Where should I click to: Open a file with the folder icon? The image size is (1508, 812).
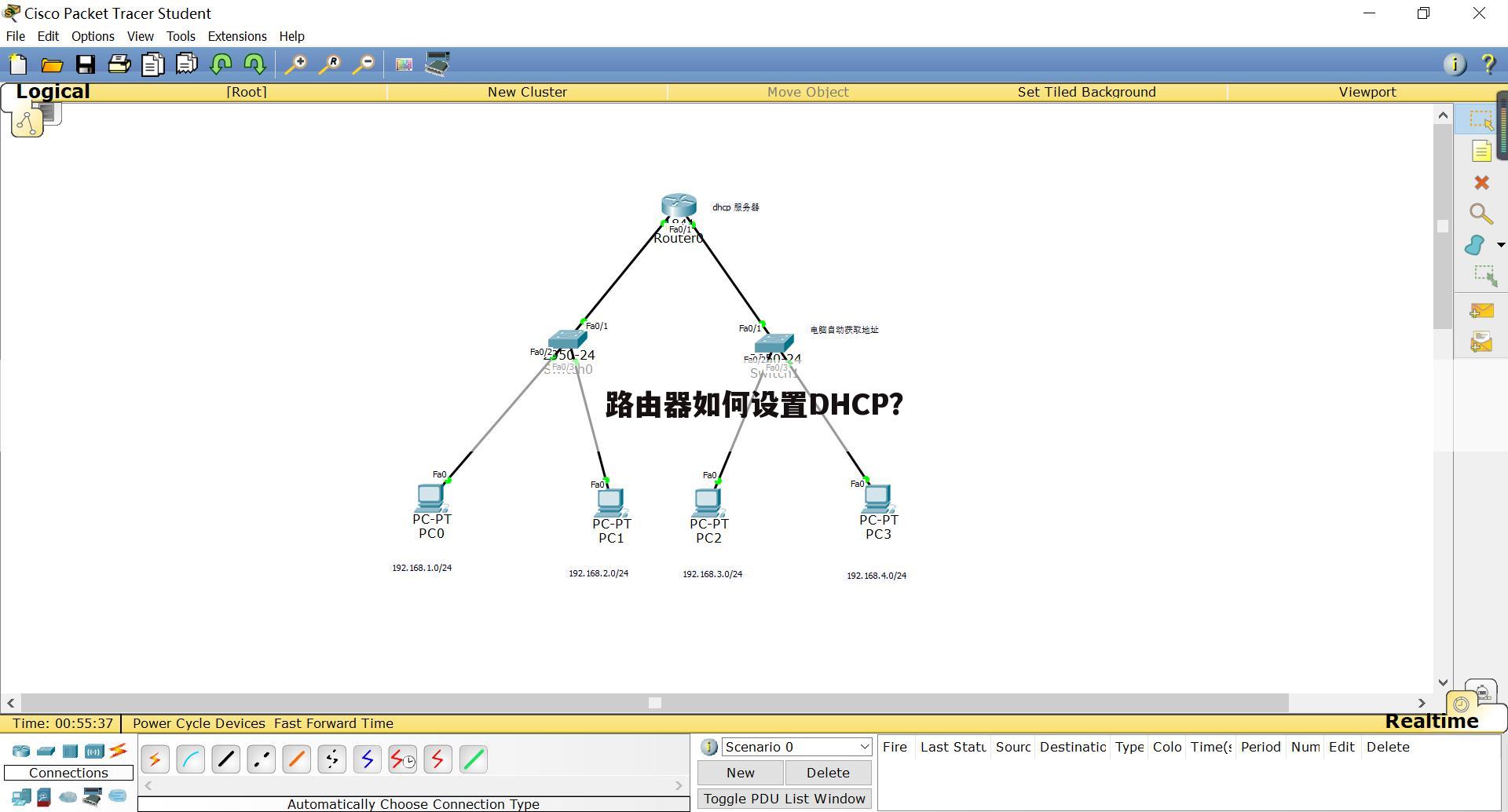click(52, 64)
